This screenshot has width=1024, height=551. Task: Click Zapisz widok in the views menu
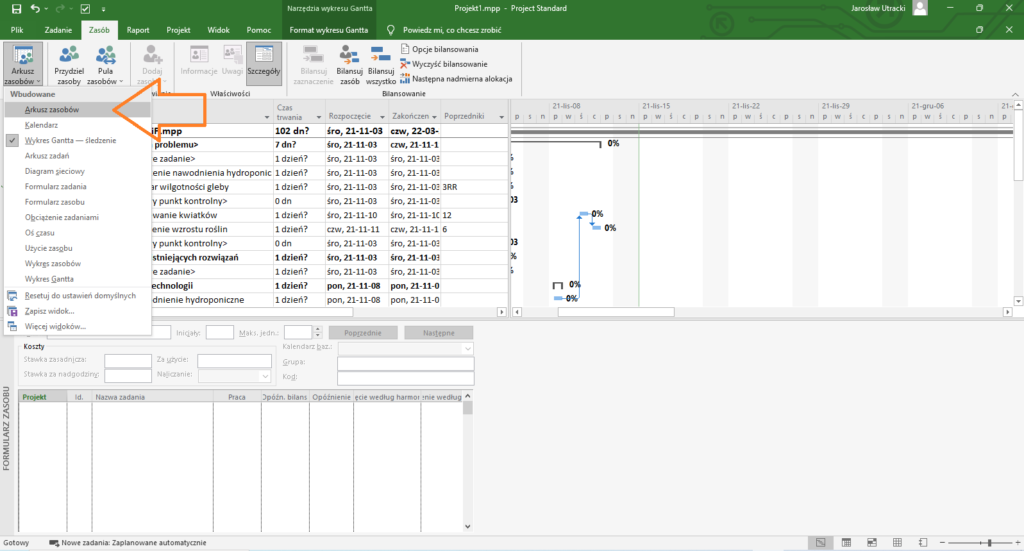[x=54, y=311]
